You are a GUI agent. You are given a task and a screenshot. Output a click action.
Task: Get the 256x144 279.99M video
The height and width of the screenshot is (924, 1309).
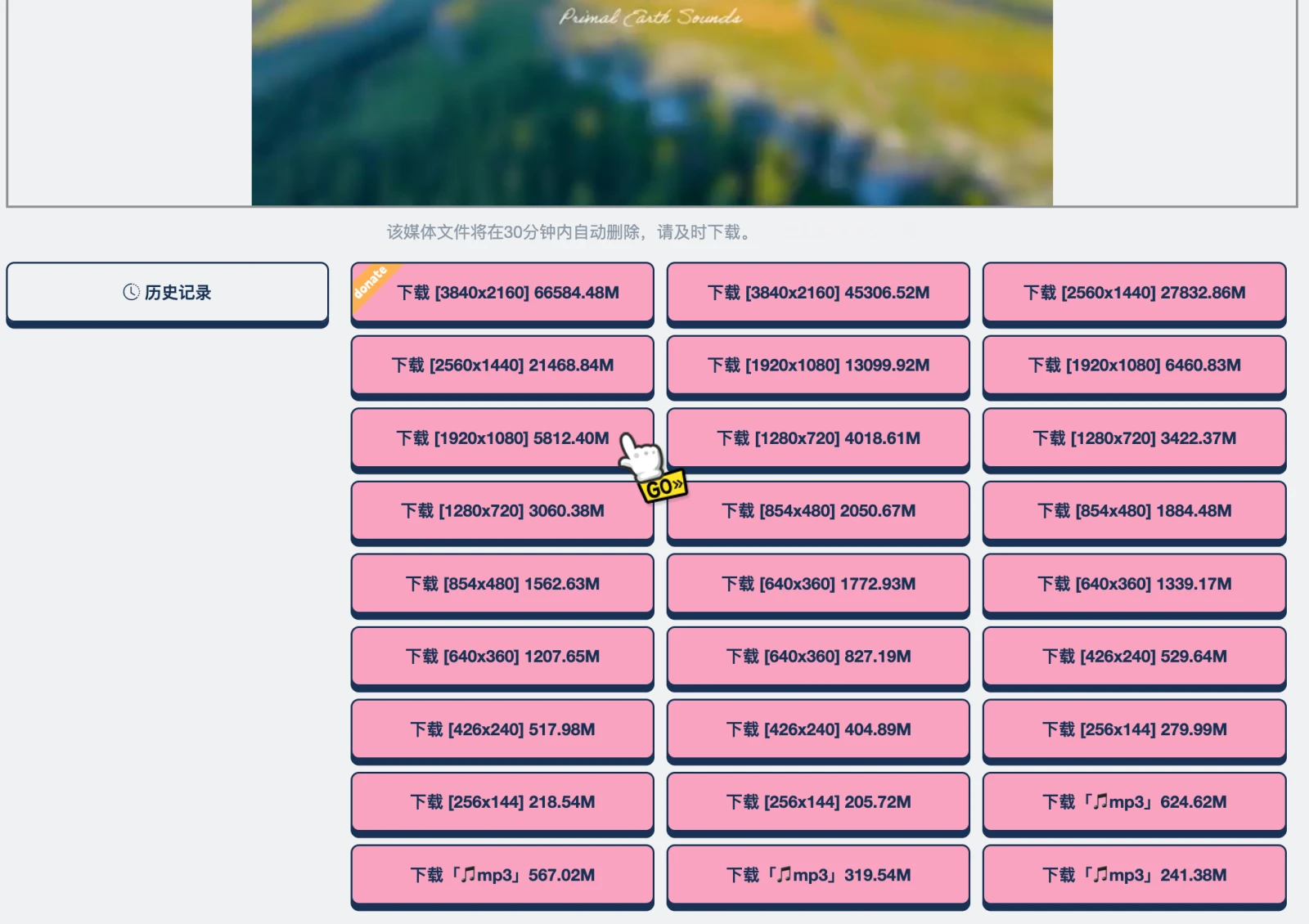point(1134,729)
